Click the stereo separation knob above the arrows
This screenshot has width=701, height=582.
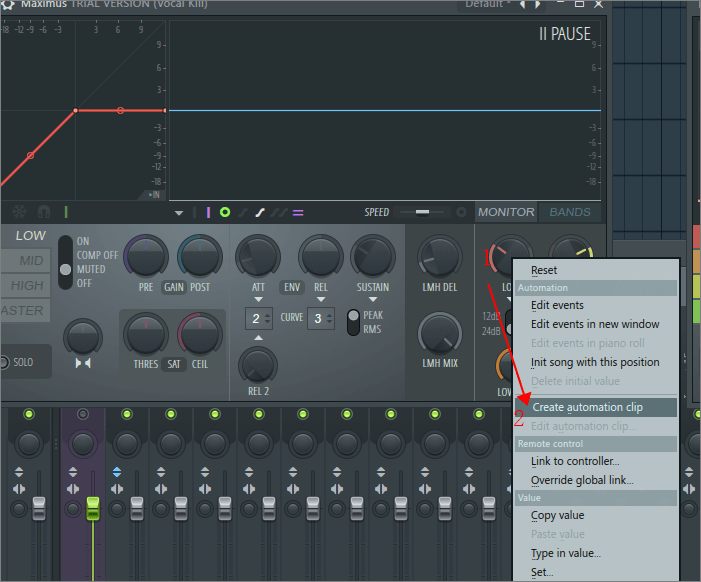pos(82,336)
